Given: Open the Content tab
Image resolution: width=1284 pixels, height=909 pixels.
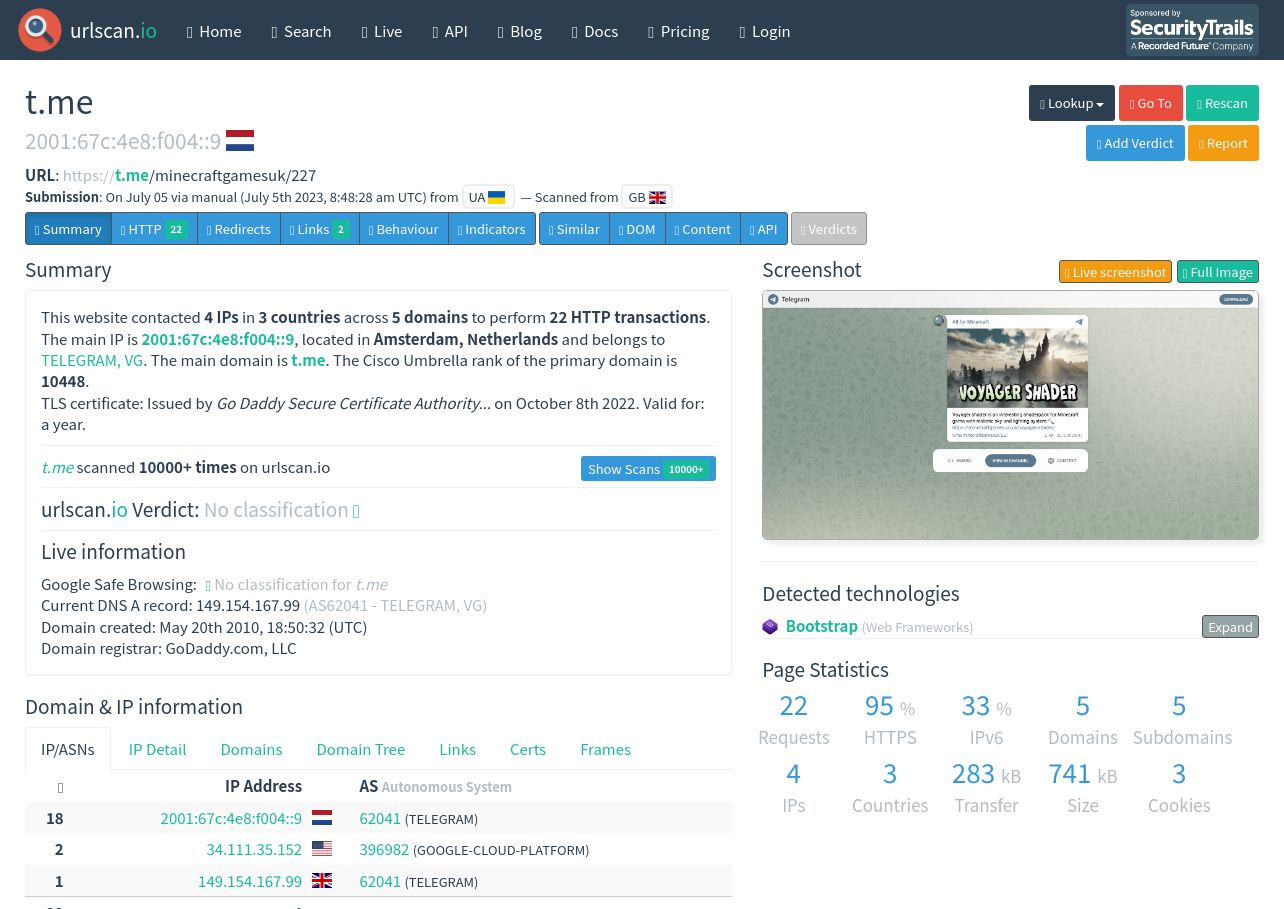Looking at the screenshot, I should click(x=703, y=229).
